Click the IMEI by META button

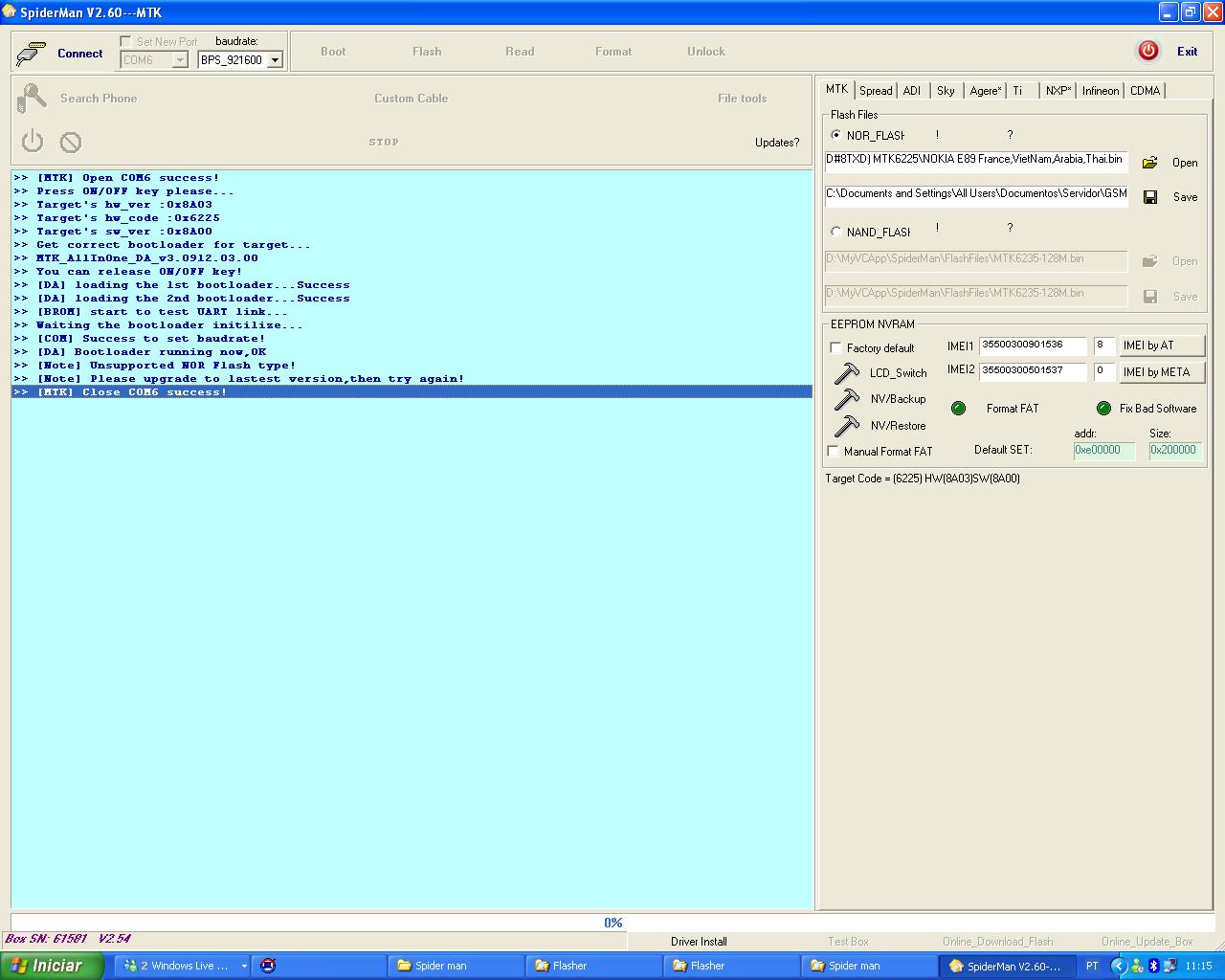tap(1162, 372)
